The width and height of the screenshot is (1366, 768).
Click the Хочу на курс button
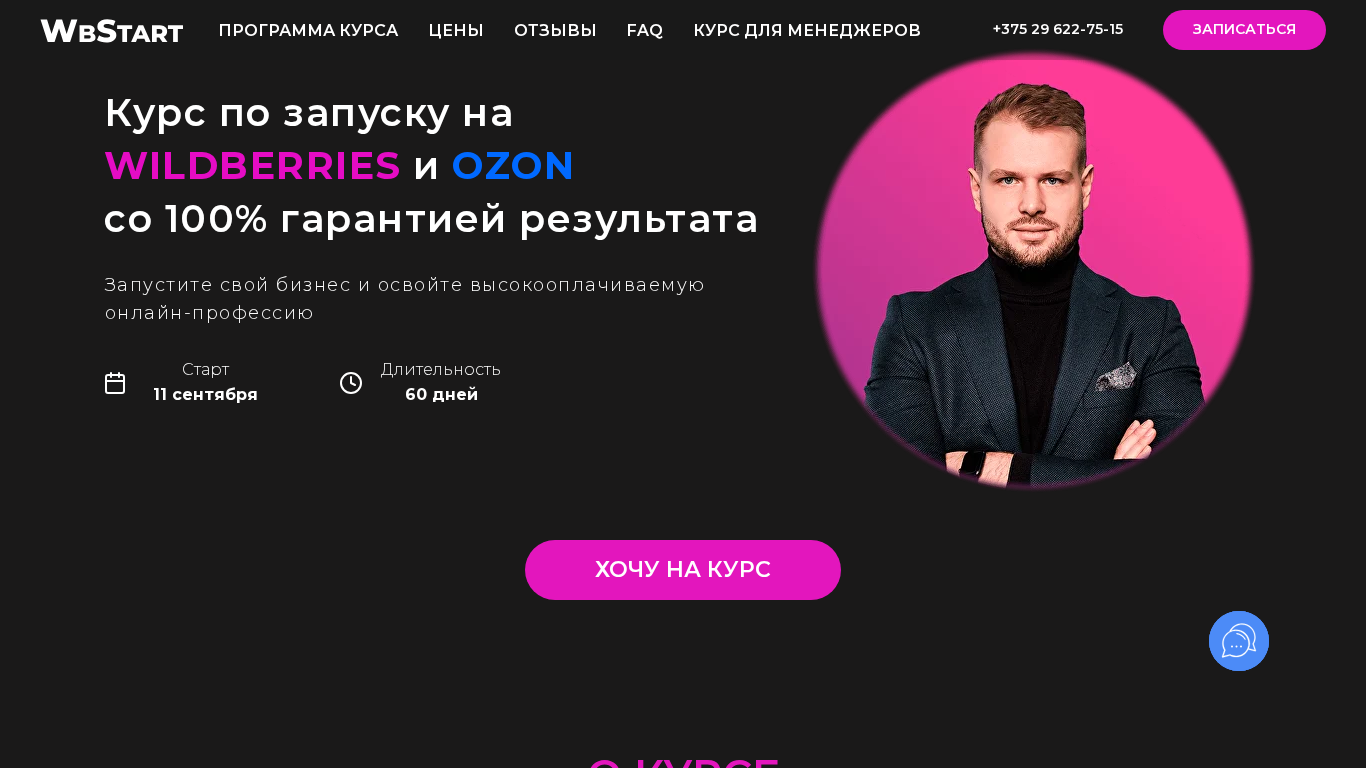click(683, 570)
